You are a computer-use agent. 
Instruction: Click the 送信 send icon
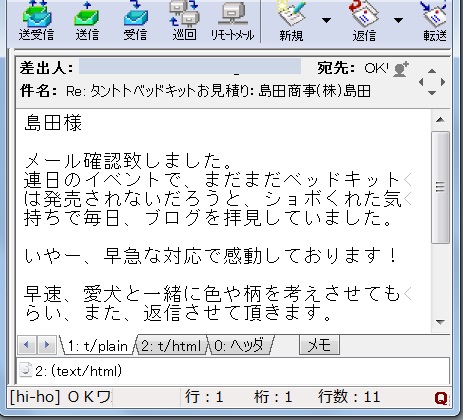[x=87, y=21]
